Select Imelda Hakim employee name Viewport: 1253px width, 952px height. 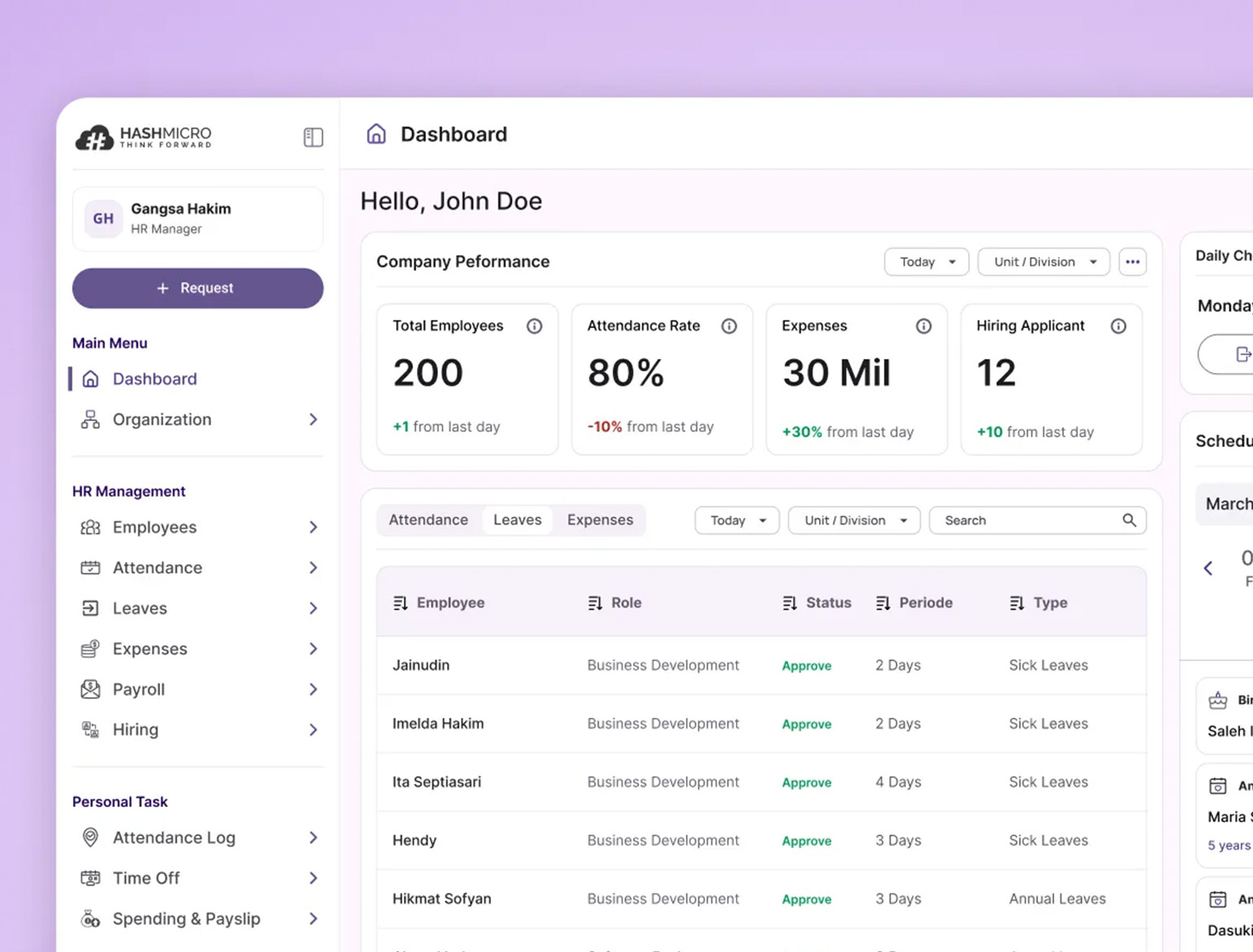(x=438, y=724)
